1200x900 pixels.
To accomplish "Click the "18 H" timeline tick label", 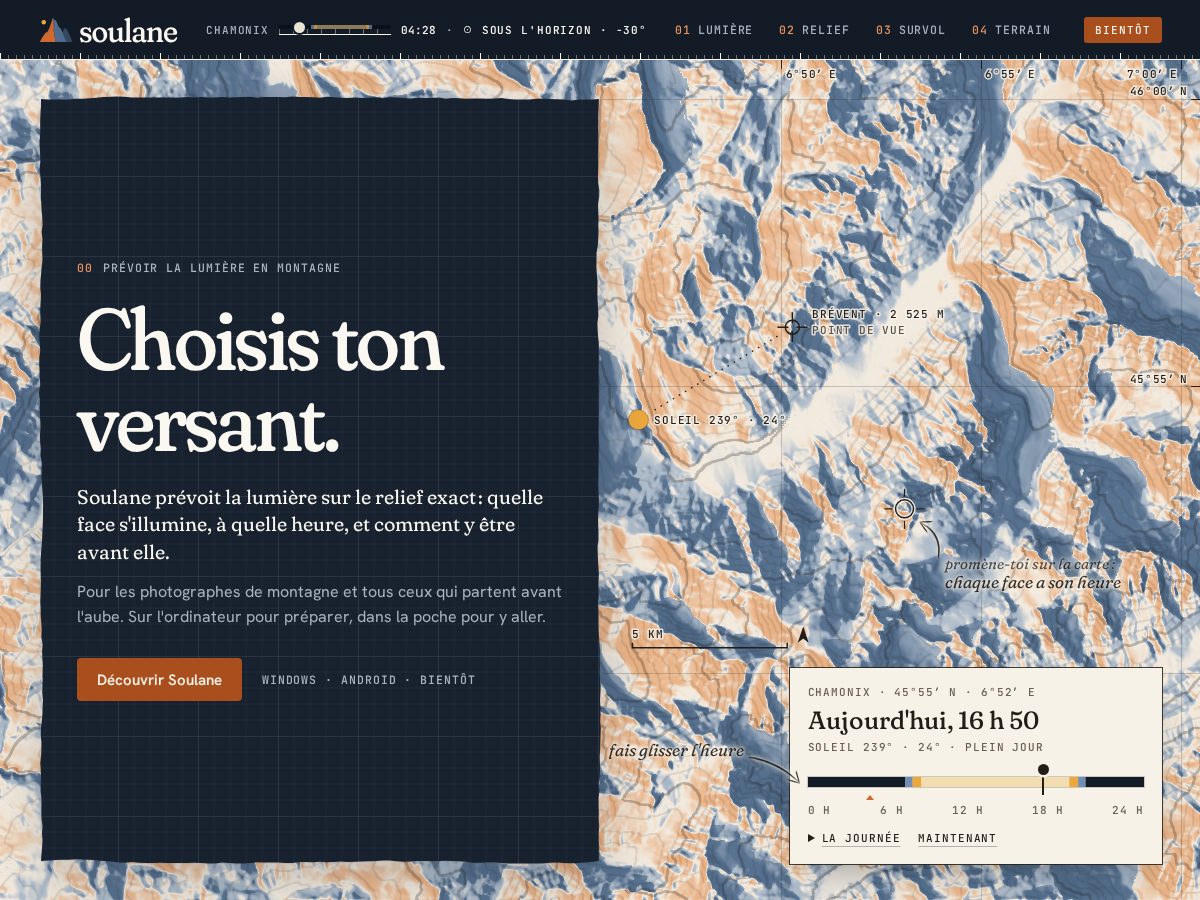I will pos(1046,810).
